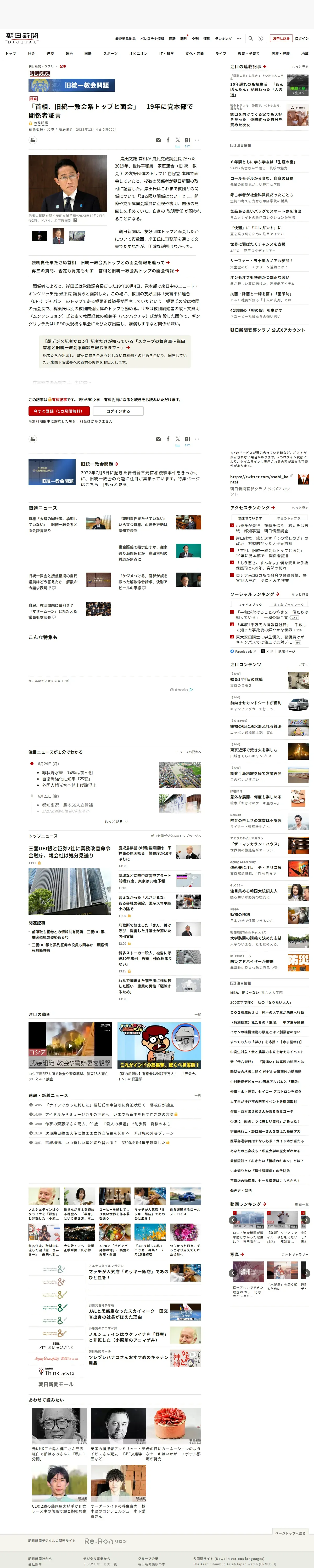
Task: Open the 朝日新聞デジタル breadcrumb link
Action: coord(40,66)
